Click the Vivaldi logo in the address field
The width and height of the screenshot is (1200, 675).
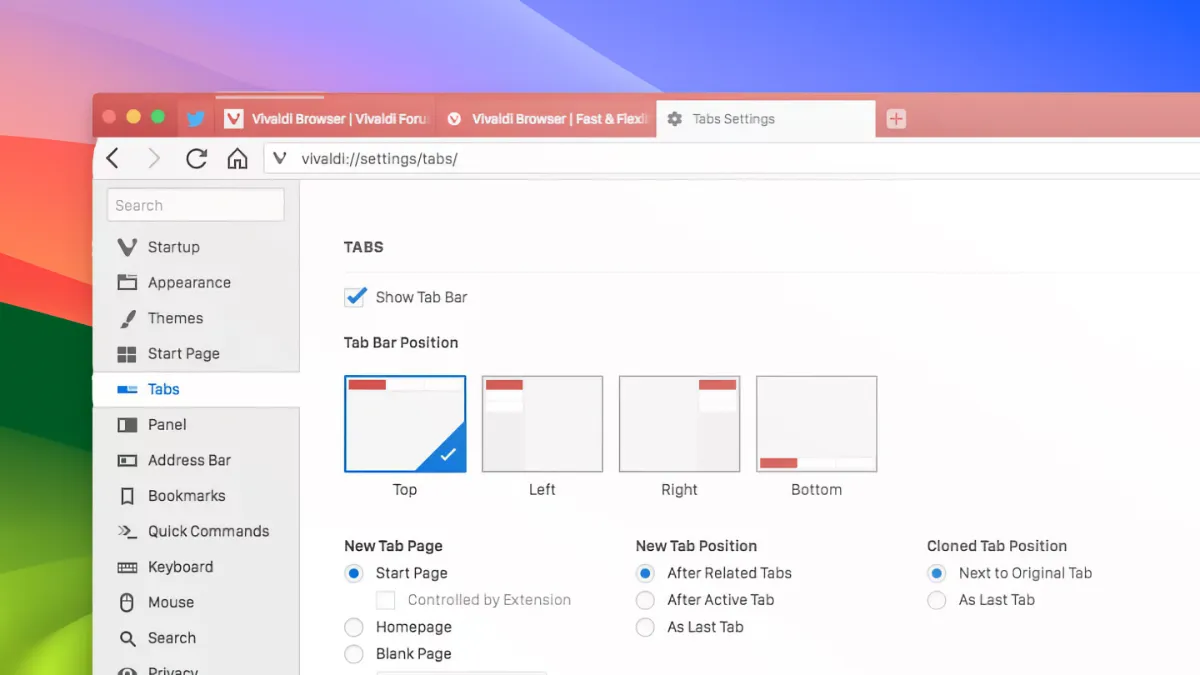(x=280, y=159)
